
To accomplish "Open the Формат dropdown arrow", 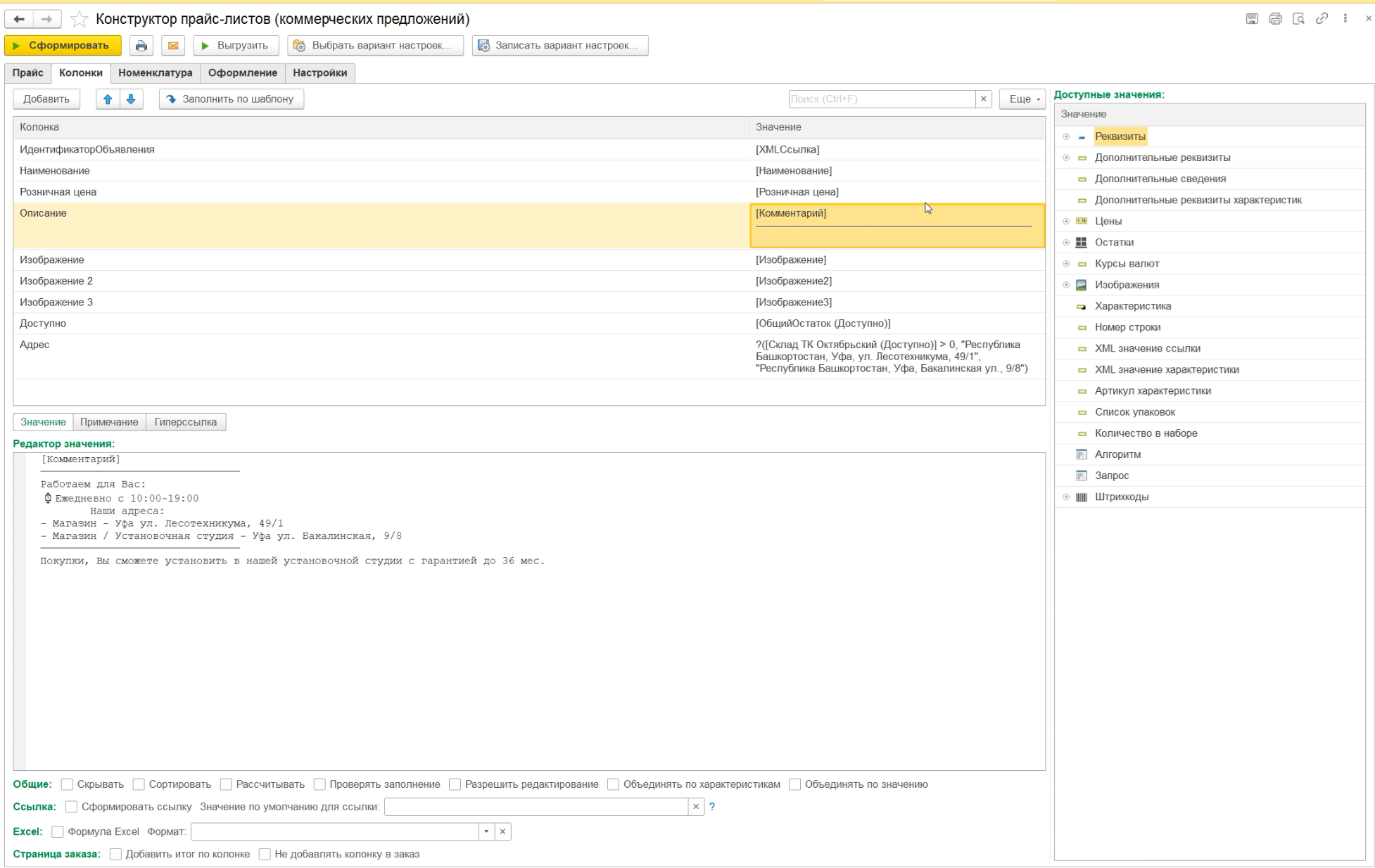I will (486, 831).
